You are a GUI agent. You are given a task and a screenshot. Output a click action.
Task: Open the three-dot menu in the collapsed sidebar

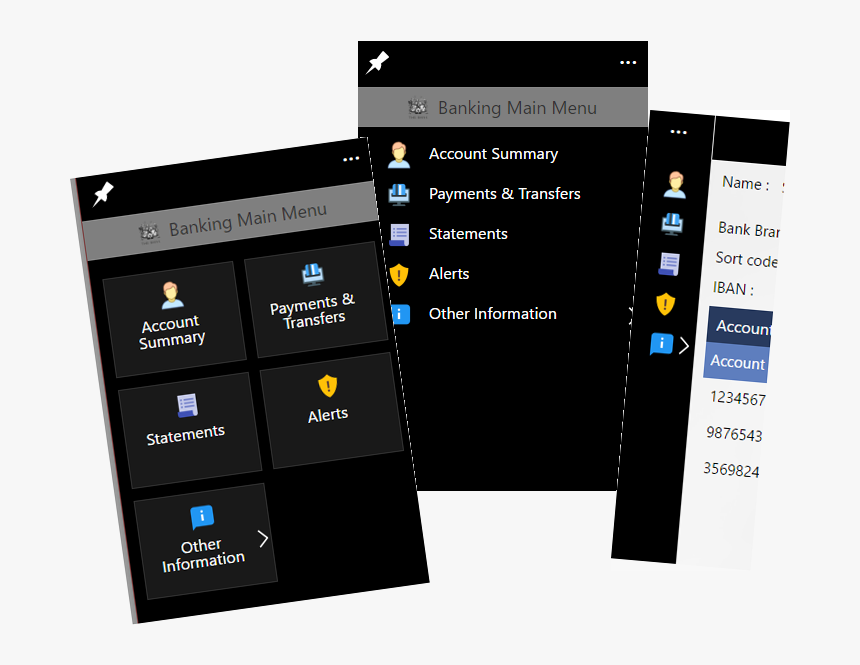[678, 132]
